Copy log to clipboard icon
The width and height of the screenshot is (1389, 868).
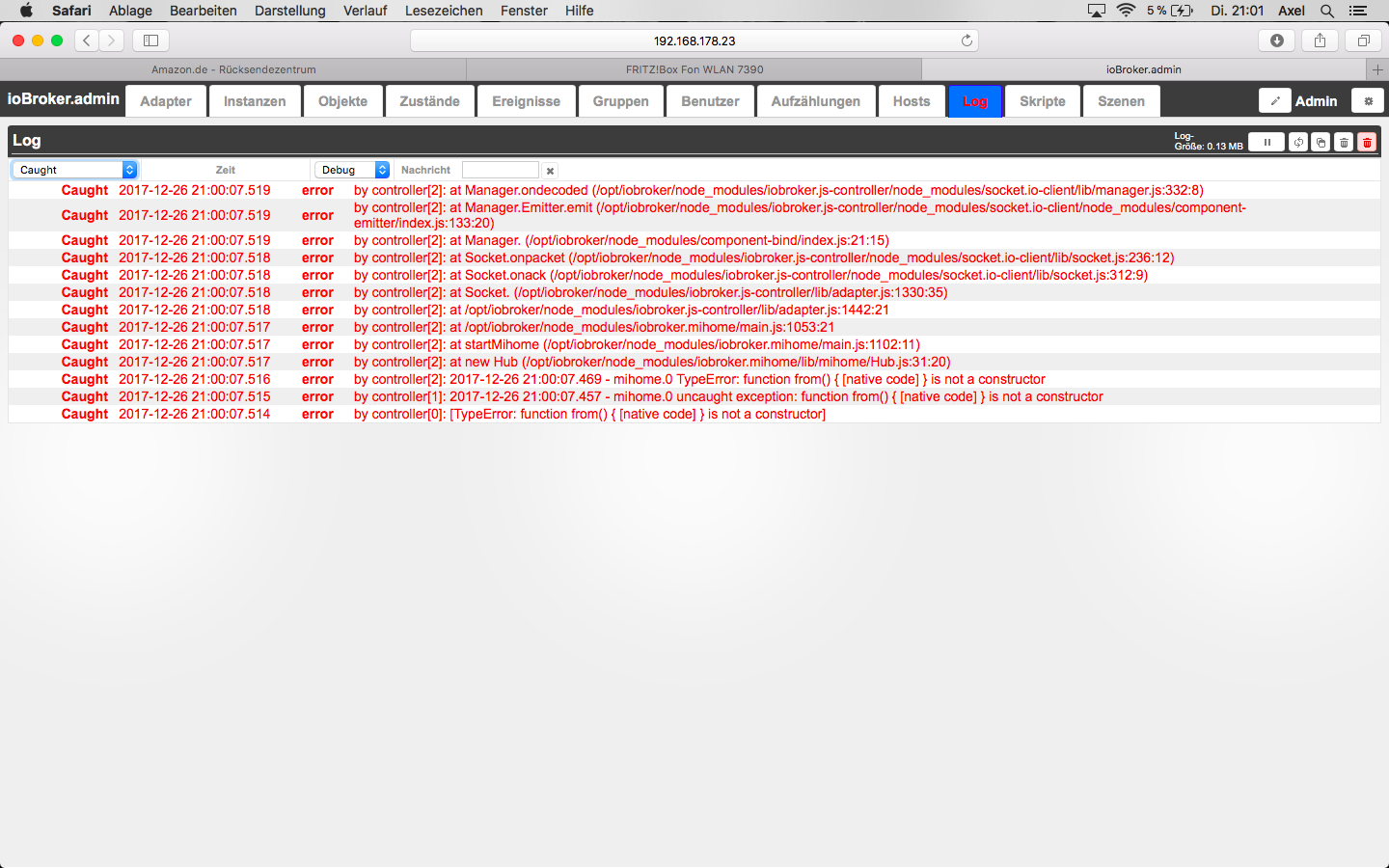click(x=1321, y=142)
